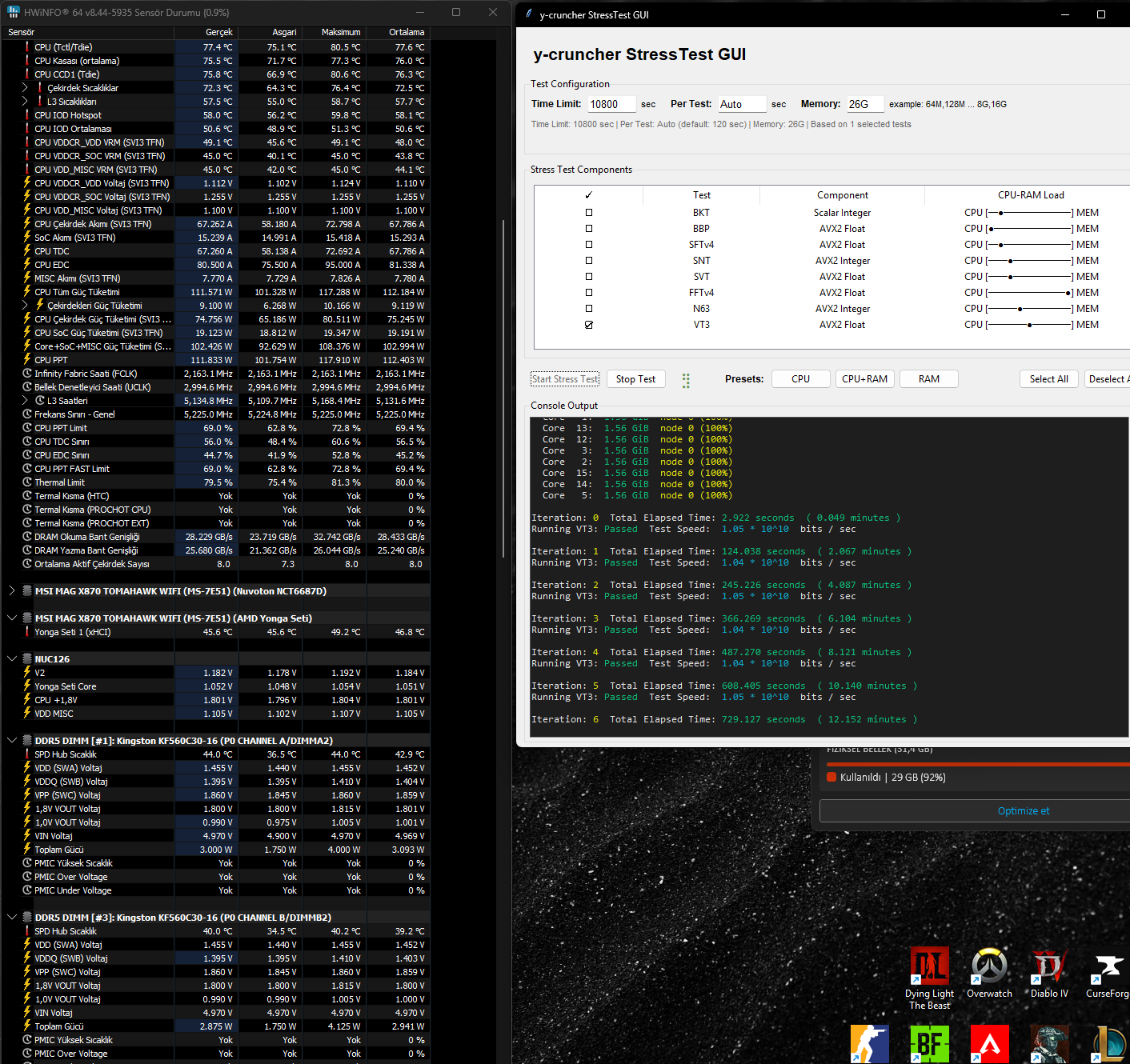Click the Gerçek column header
The width and height of the screenshot is (1130, 1064).
pyautogui.click(x=206, y=32)
